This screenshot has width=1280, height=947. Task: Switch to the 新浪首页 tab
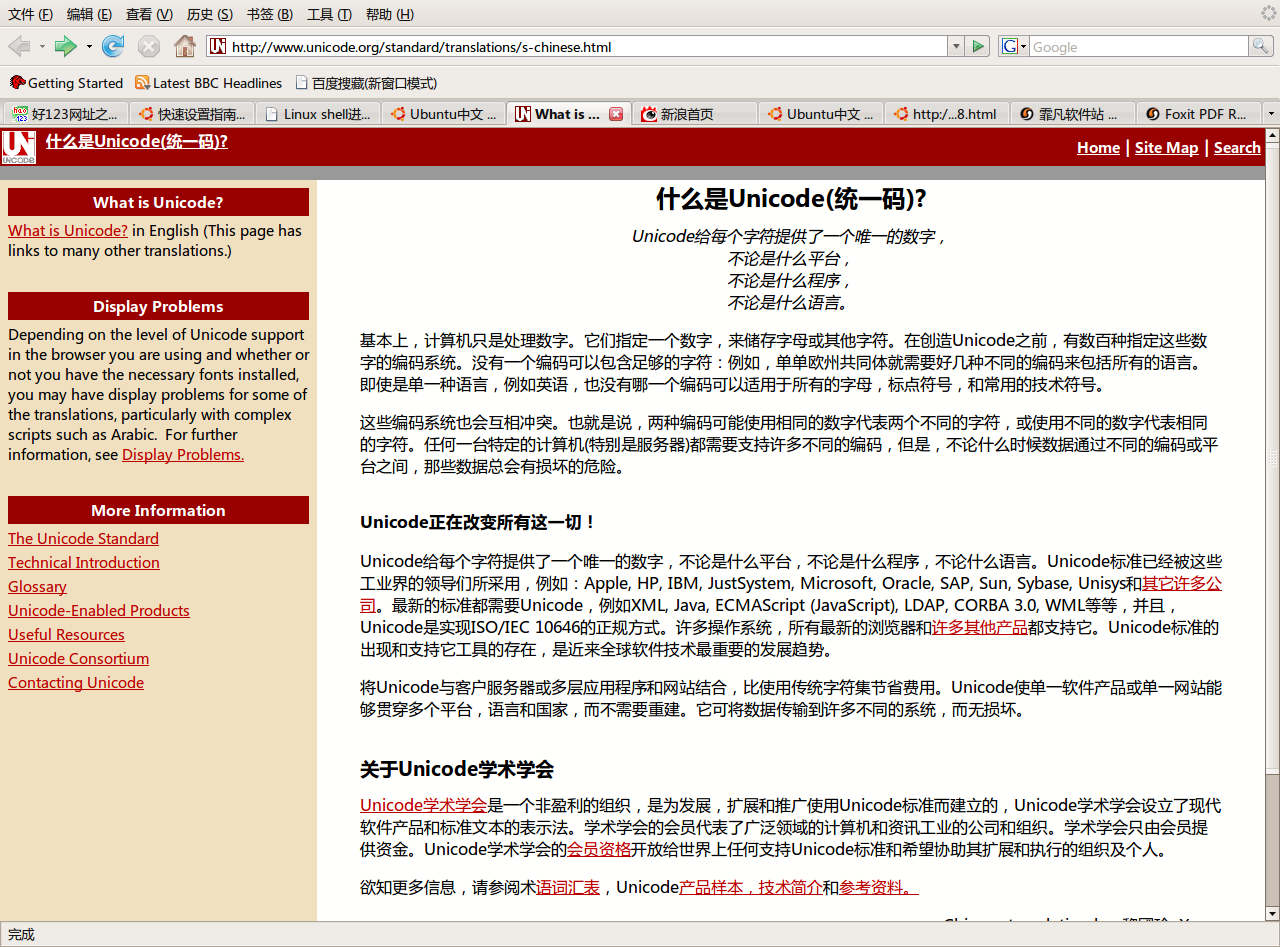[694, 114]
